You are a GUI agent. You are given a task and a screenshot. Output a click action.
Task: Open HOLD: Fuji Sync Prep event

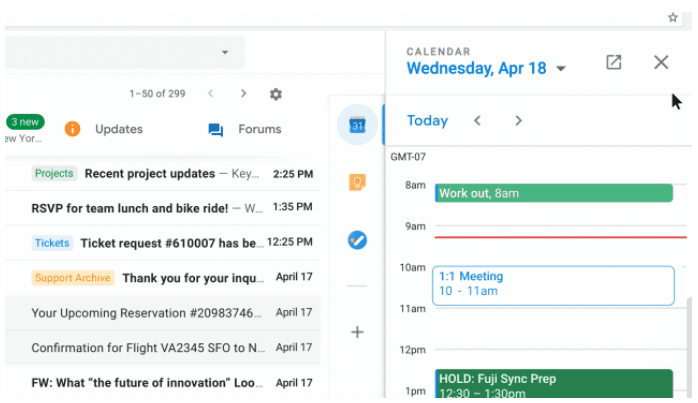[554, 383]
